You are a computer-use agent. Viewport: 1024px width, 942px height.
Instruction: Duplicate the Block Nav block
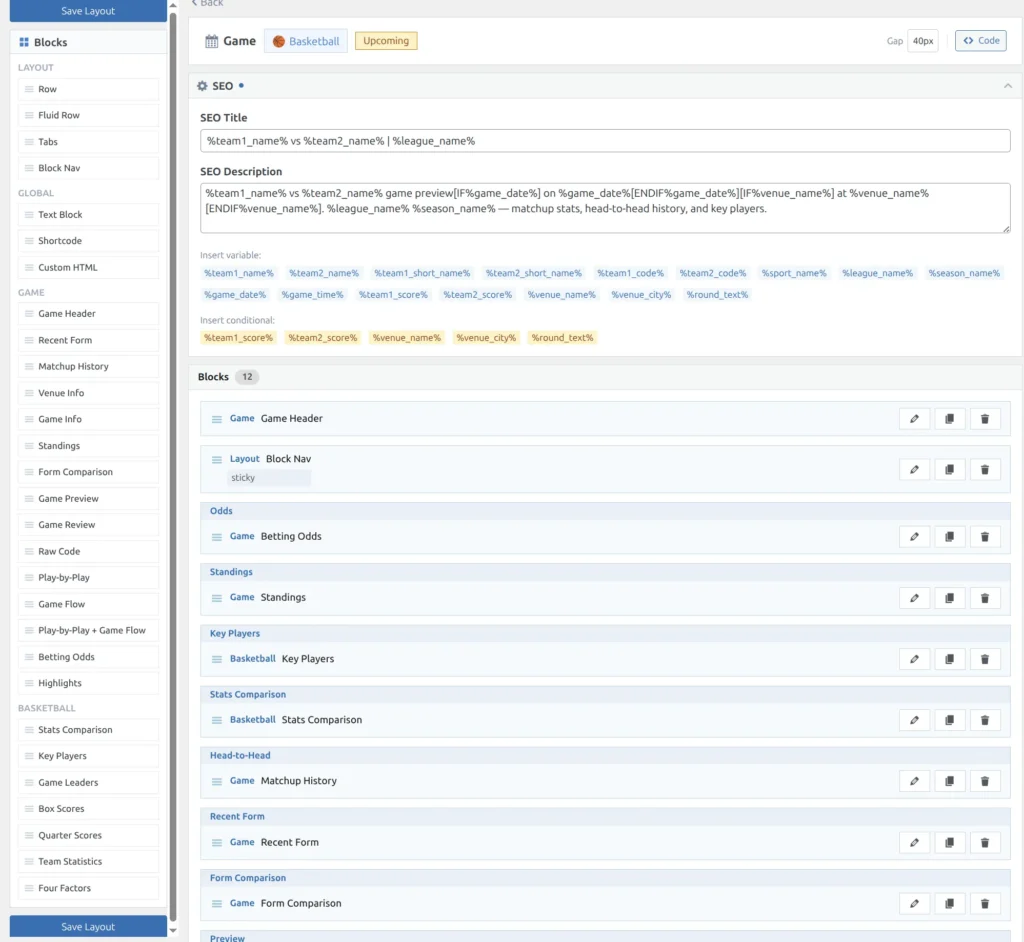tap(950, 470)
